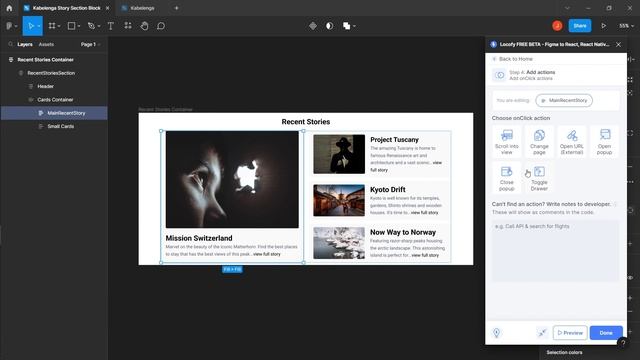Select the Text tool
Screen dimensions: 640x360
(x=111, y=26)
